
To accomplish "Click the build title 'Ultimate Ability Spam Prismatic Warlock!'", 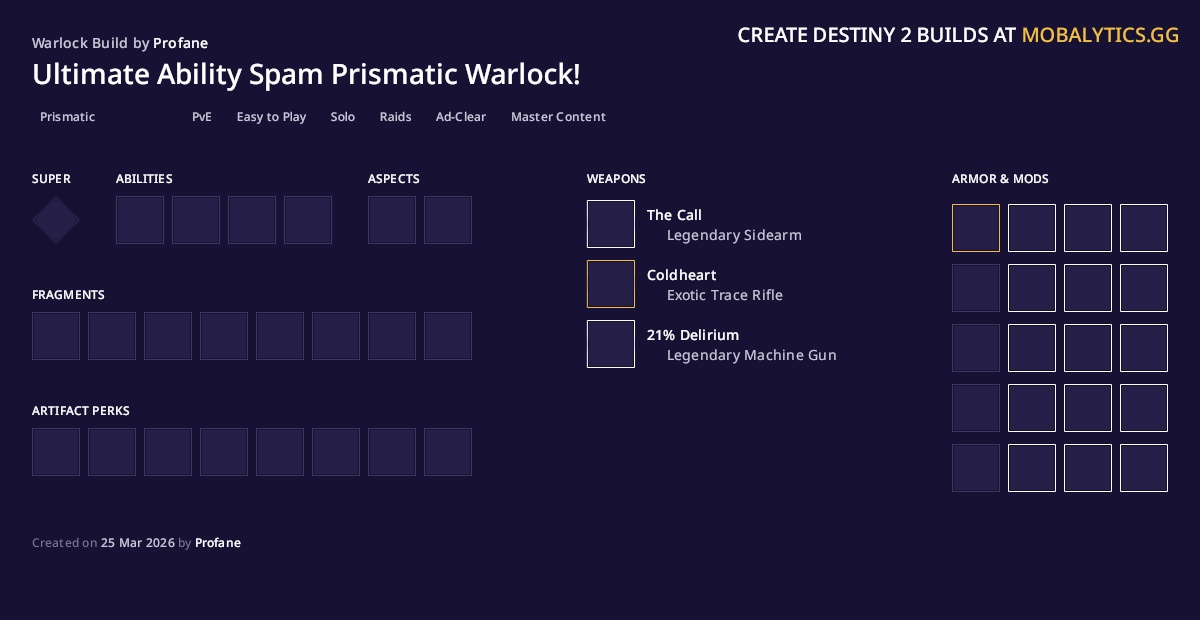I will (306, 75).
